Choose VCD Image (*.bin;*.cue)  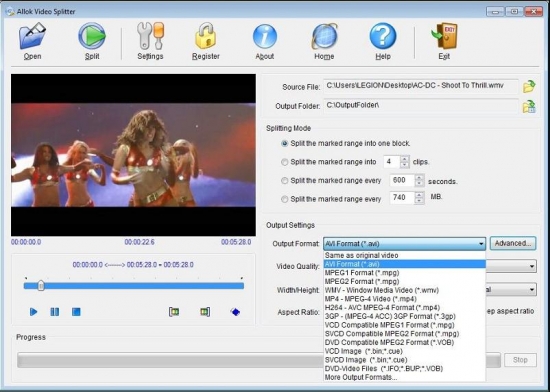coord(404,351)
